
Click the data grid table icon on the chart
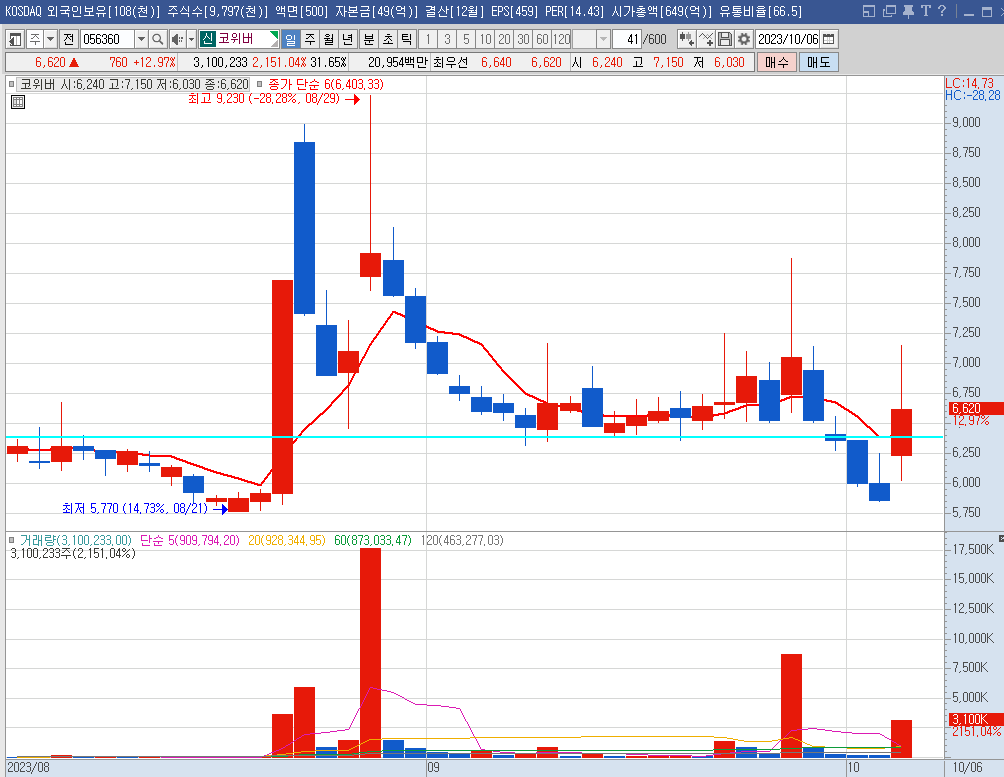(x=18, y=101)
